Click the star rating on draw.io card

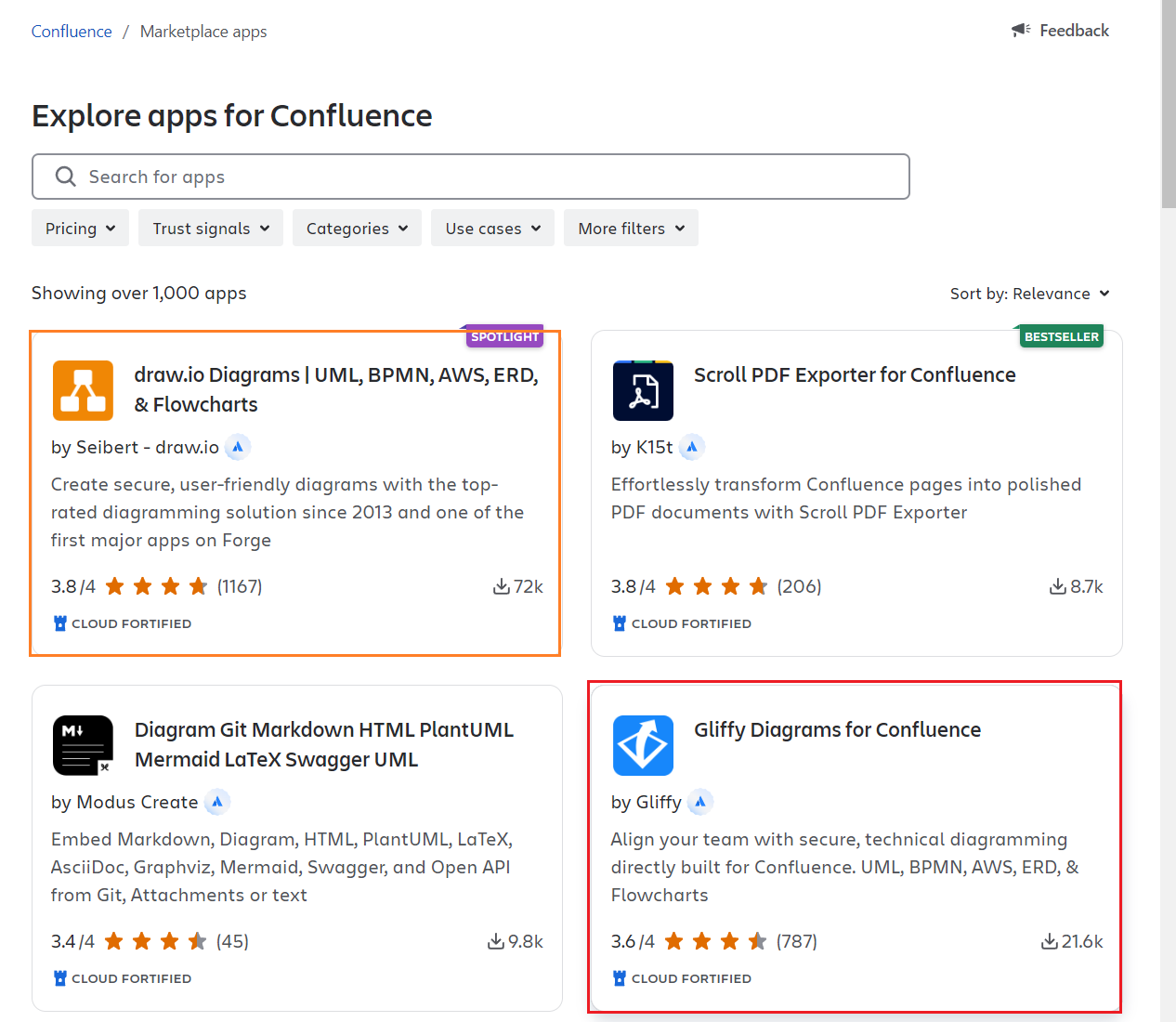(156, 586)
